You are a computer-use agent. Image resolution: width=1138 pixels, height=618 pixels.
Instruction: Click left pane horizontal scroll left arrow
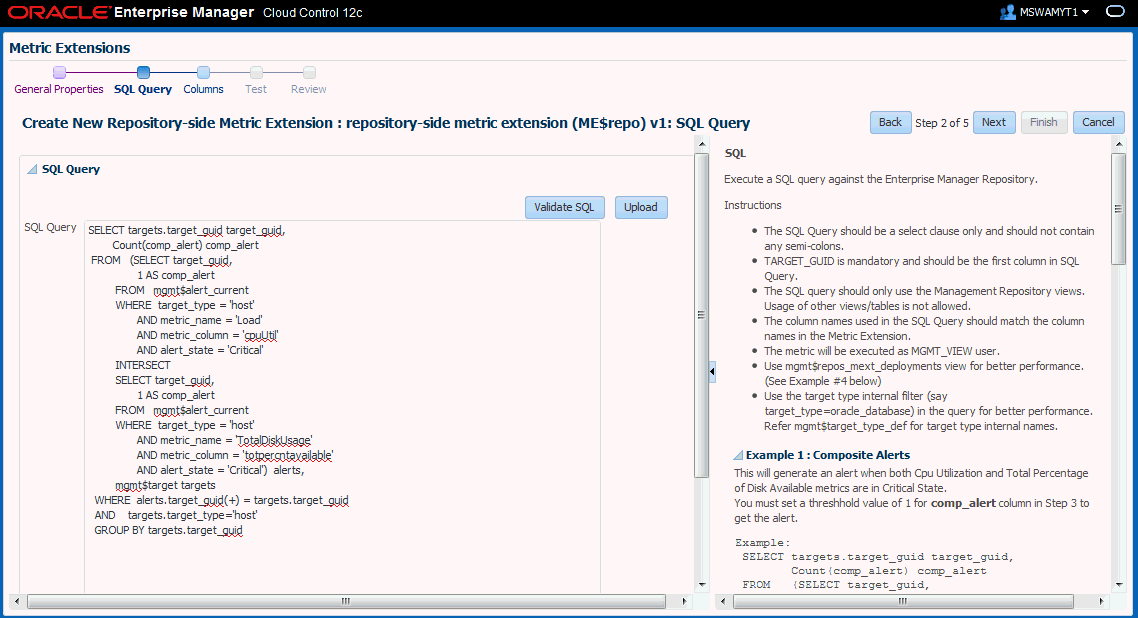(17, 601)
